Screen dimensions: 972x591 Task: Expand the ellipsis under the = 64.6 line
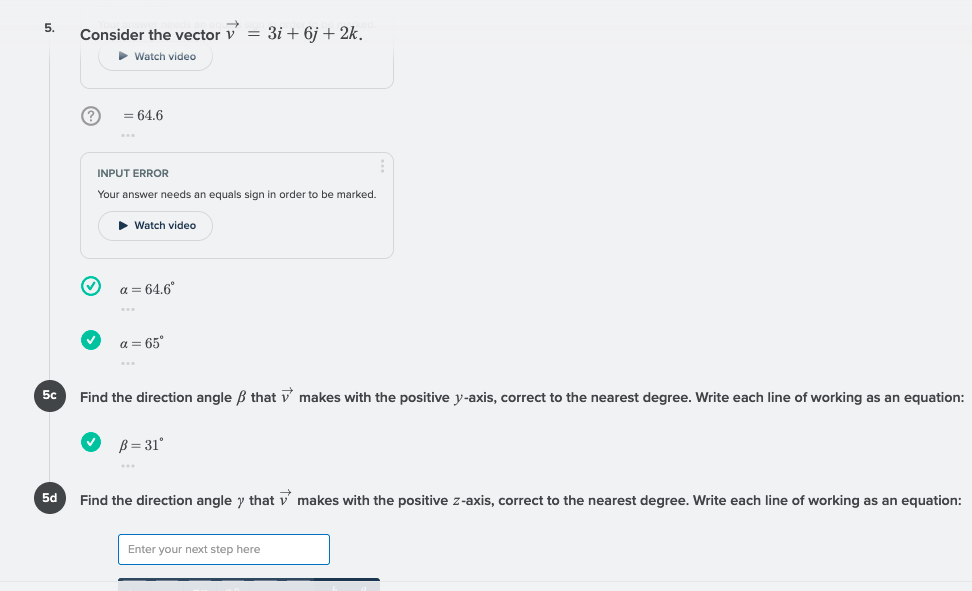[x=128, y=135]
